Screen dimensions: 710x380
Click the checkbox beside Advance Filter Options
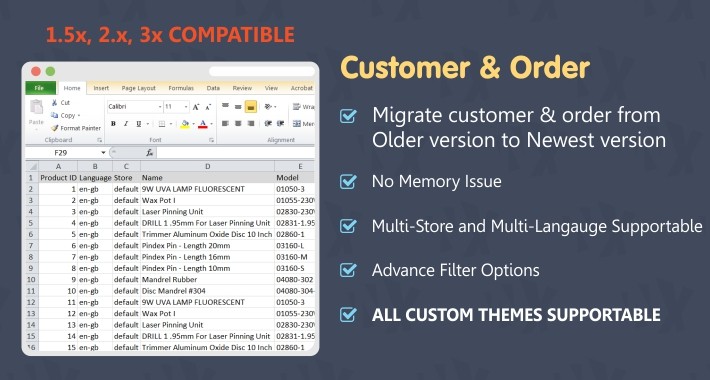click(348, 270)
